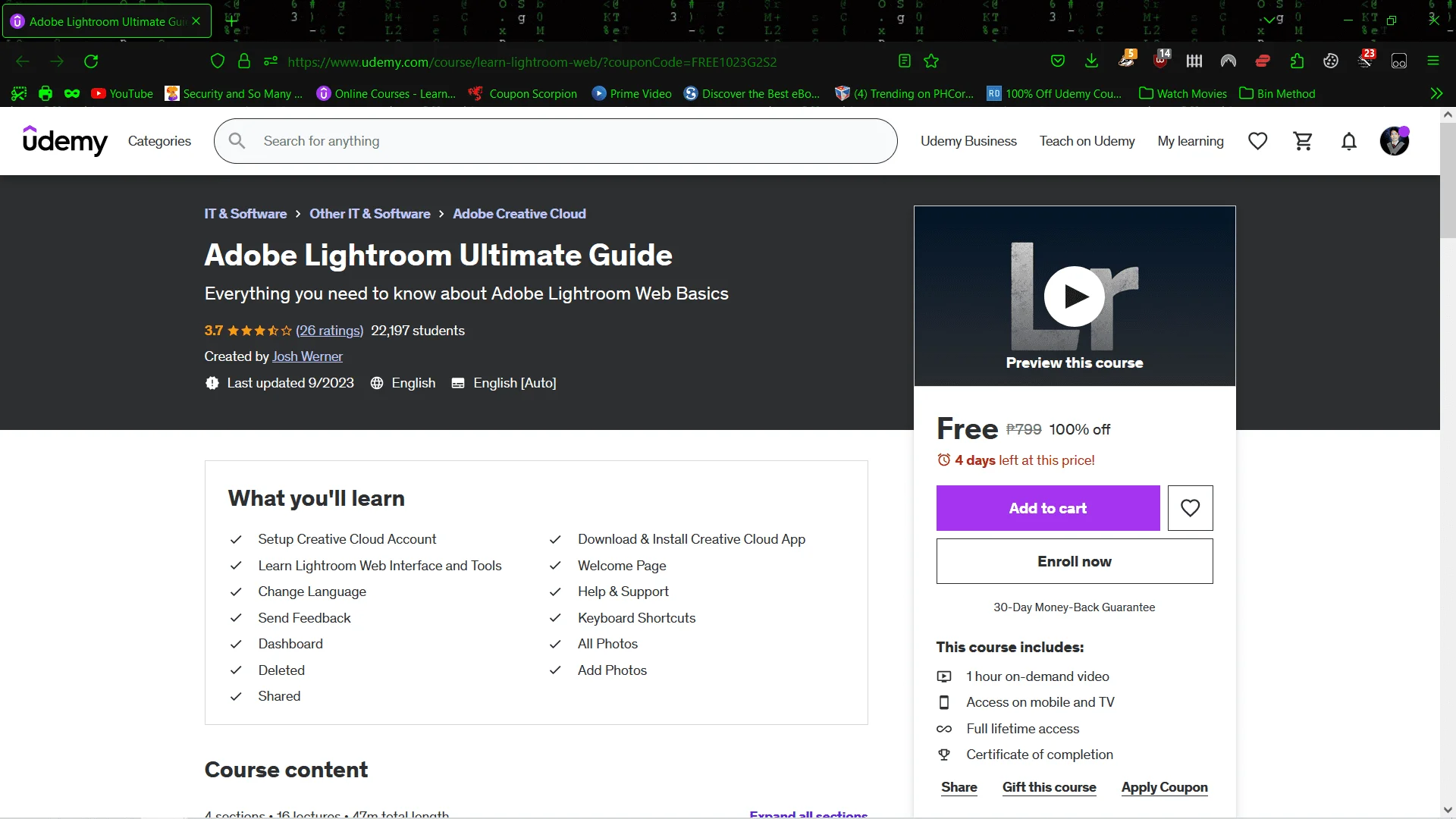
Task: Open the Bin Method bookmark folder
Action: click(1277, 93)
